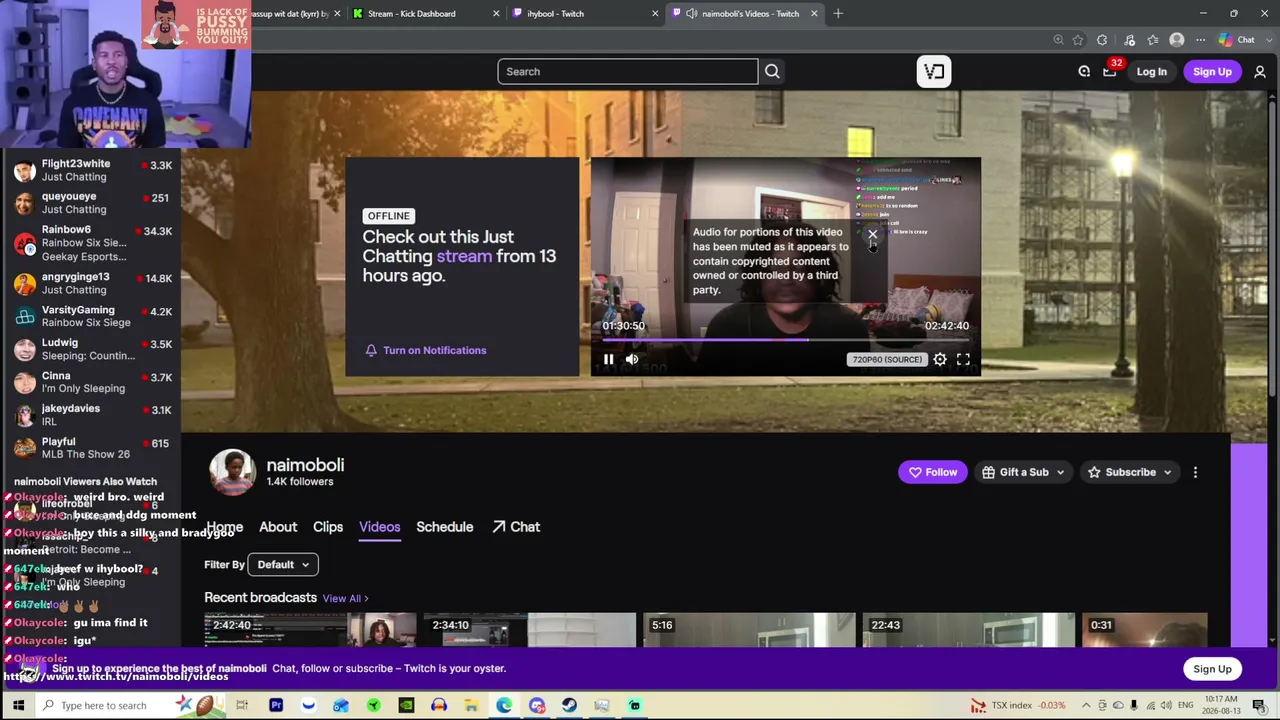Open the Filter By Default dropdown
The height and width of the screenshot is (720, 1280).
tap(282, 565)
